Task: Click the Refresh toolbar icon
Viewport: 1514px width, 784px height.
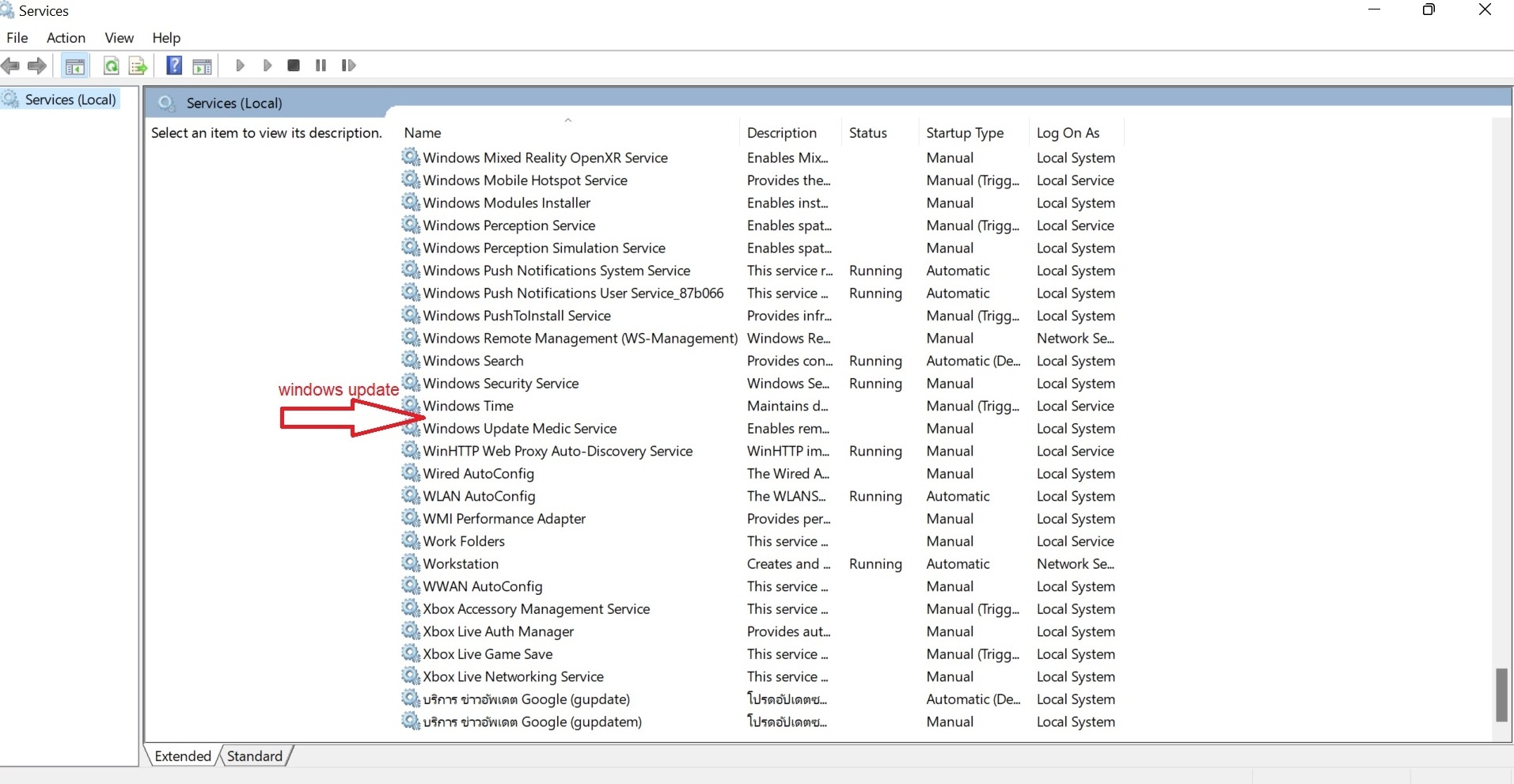Action: [x=112, y=66]
